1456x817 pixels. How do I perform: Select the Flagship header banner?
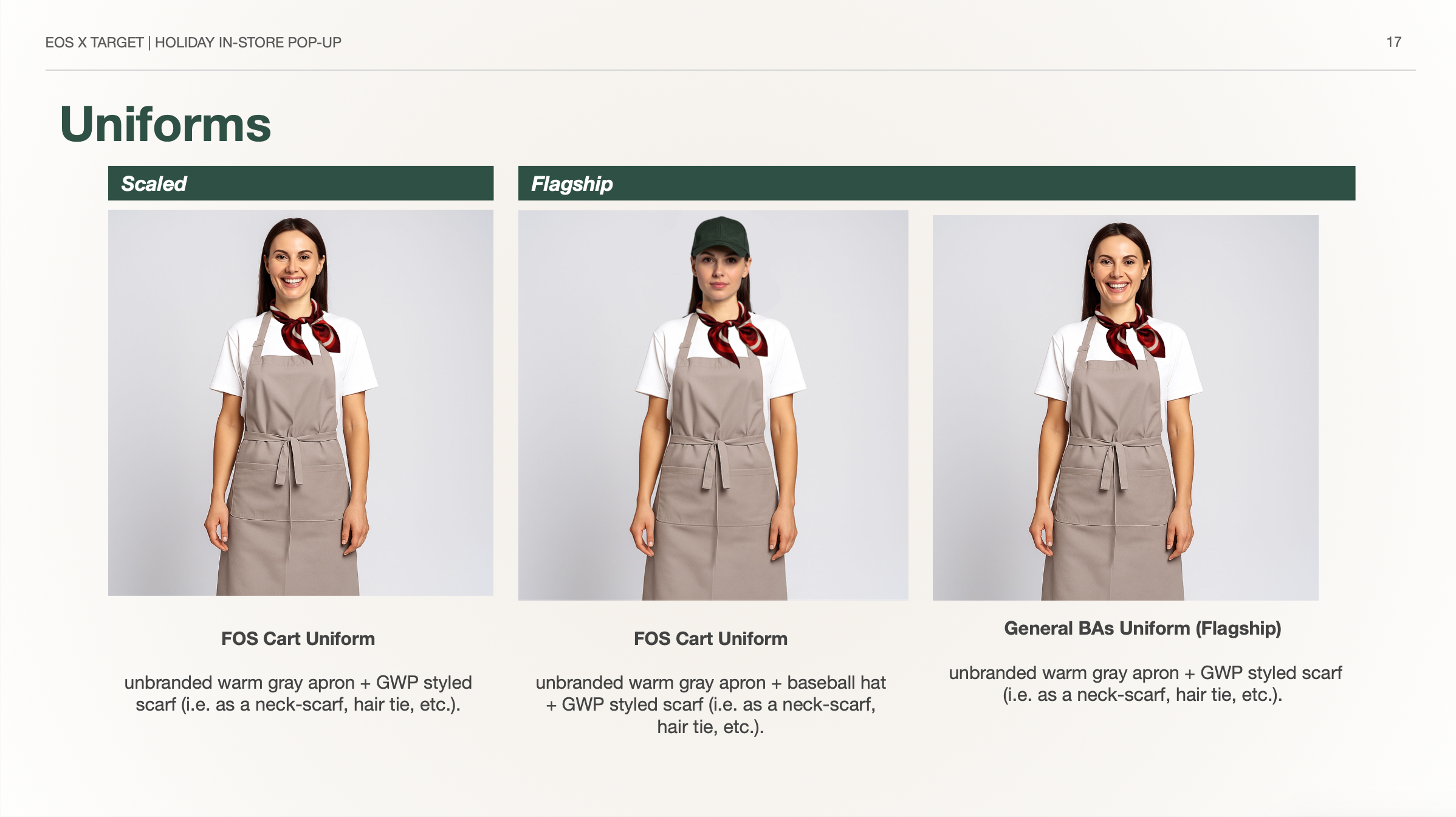[936, 183]
